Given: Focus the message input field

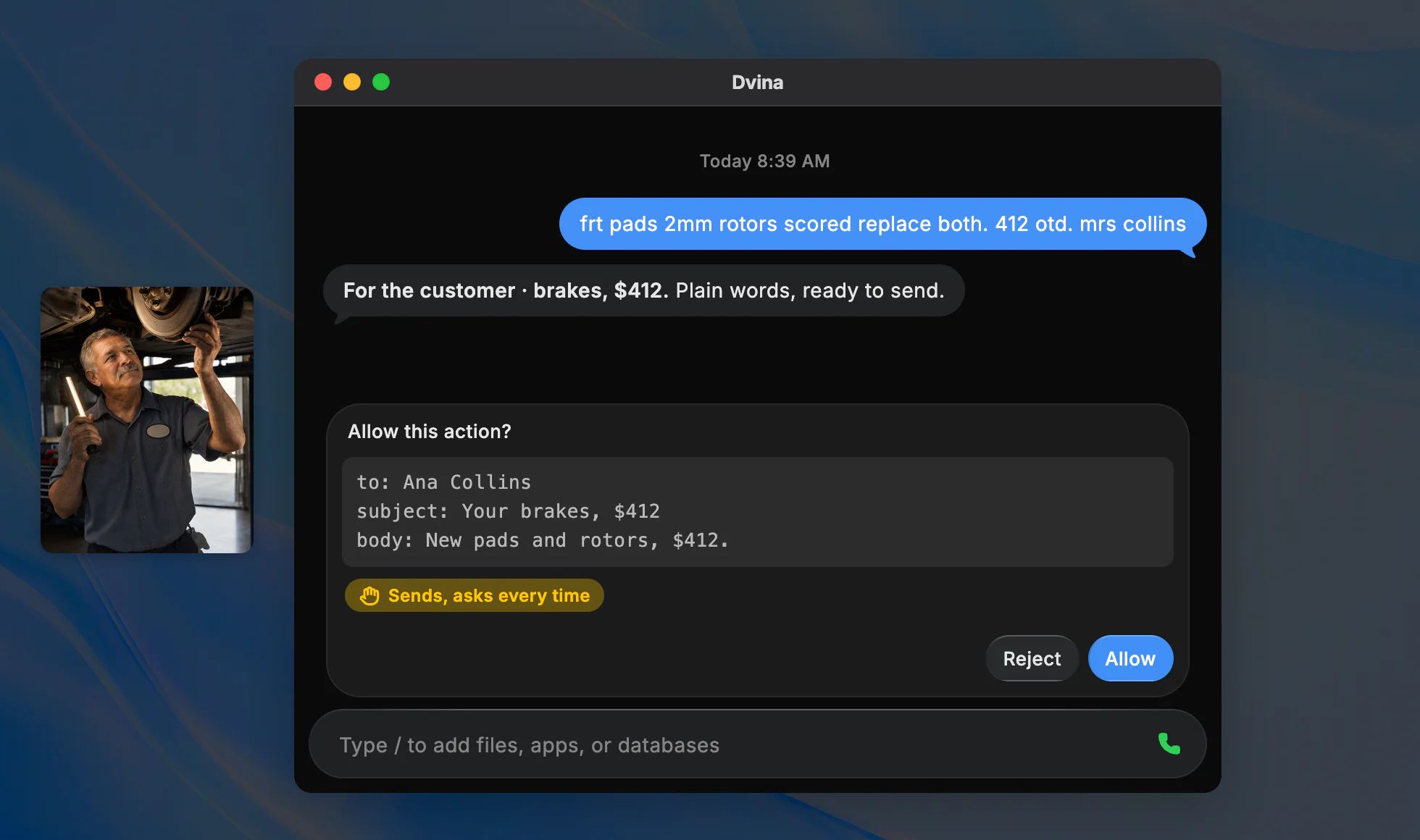Looking at the screenshot, I should (757, 744).
